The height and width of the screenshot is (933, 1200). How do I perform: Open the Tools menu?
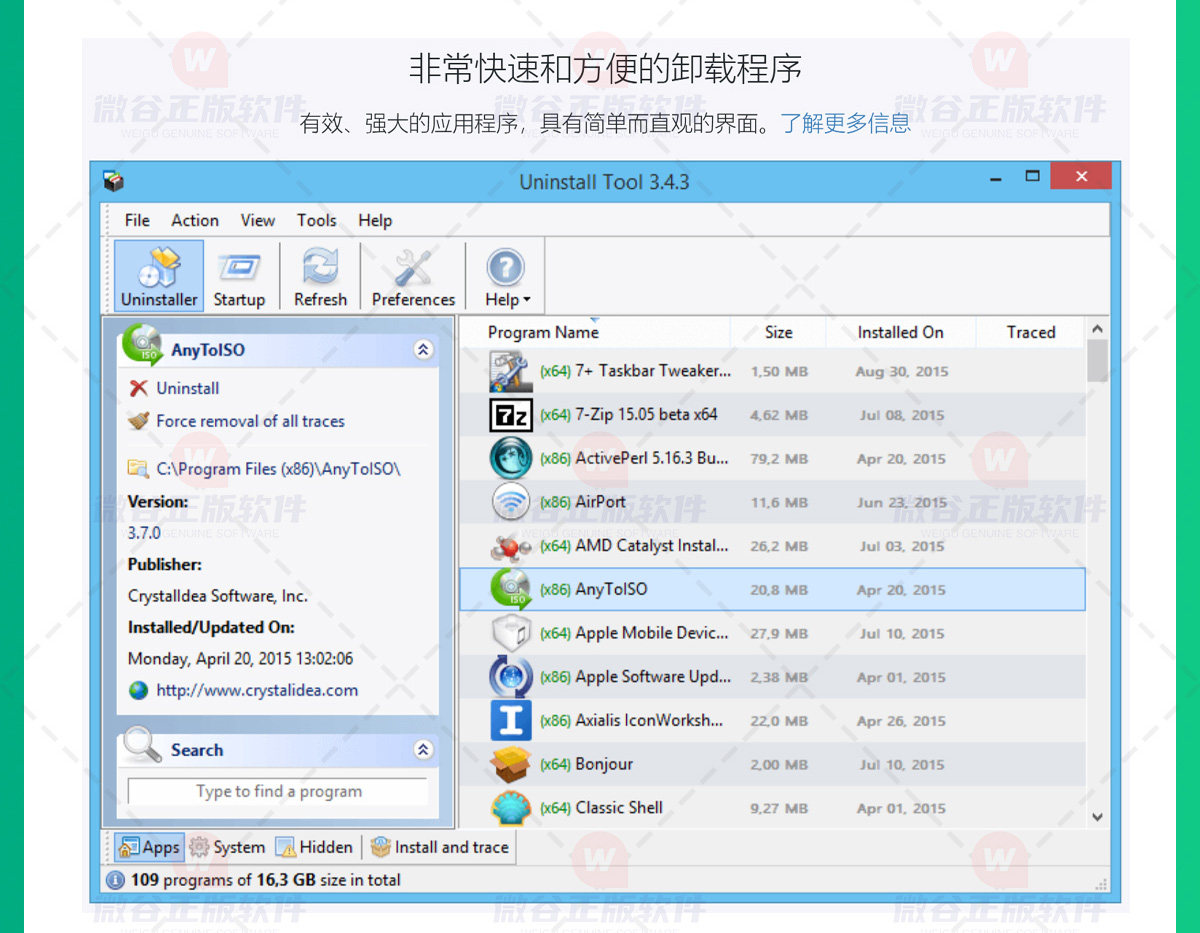coord(316,220)
